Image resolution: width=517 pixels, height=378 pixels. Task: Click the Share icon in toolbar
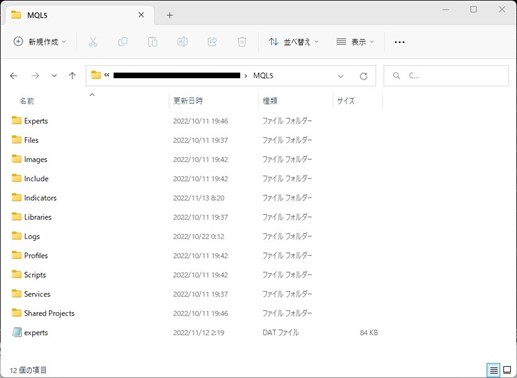212,42
